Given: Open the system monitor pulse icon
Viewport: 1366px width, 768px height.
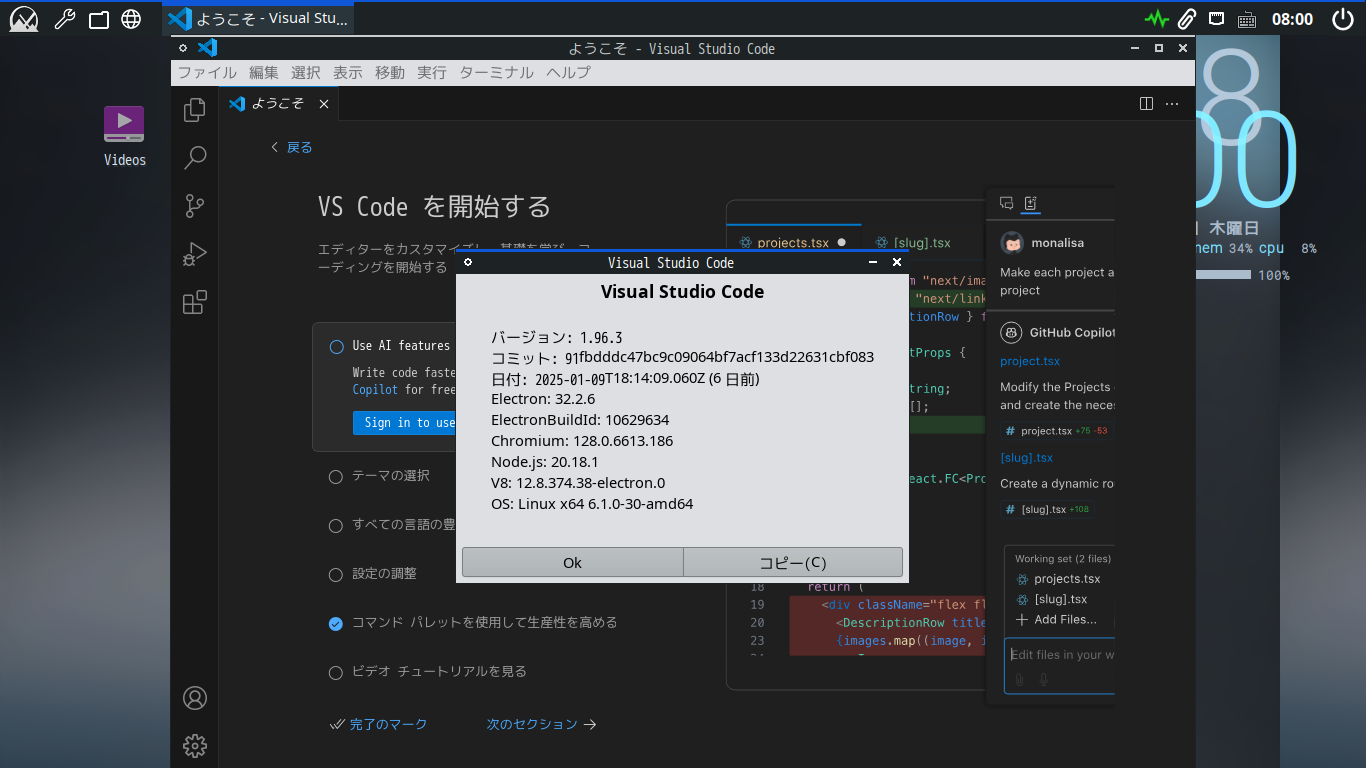Looking at the screenshot, I should click(x=1156, y=19).
